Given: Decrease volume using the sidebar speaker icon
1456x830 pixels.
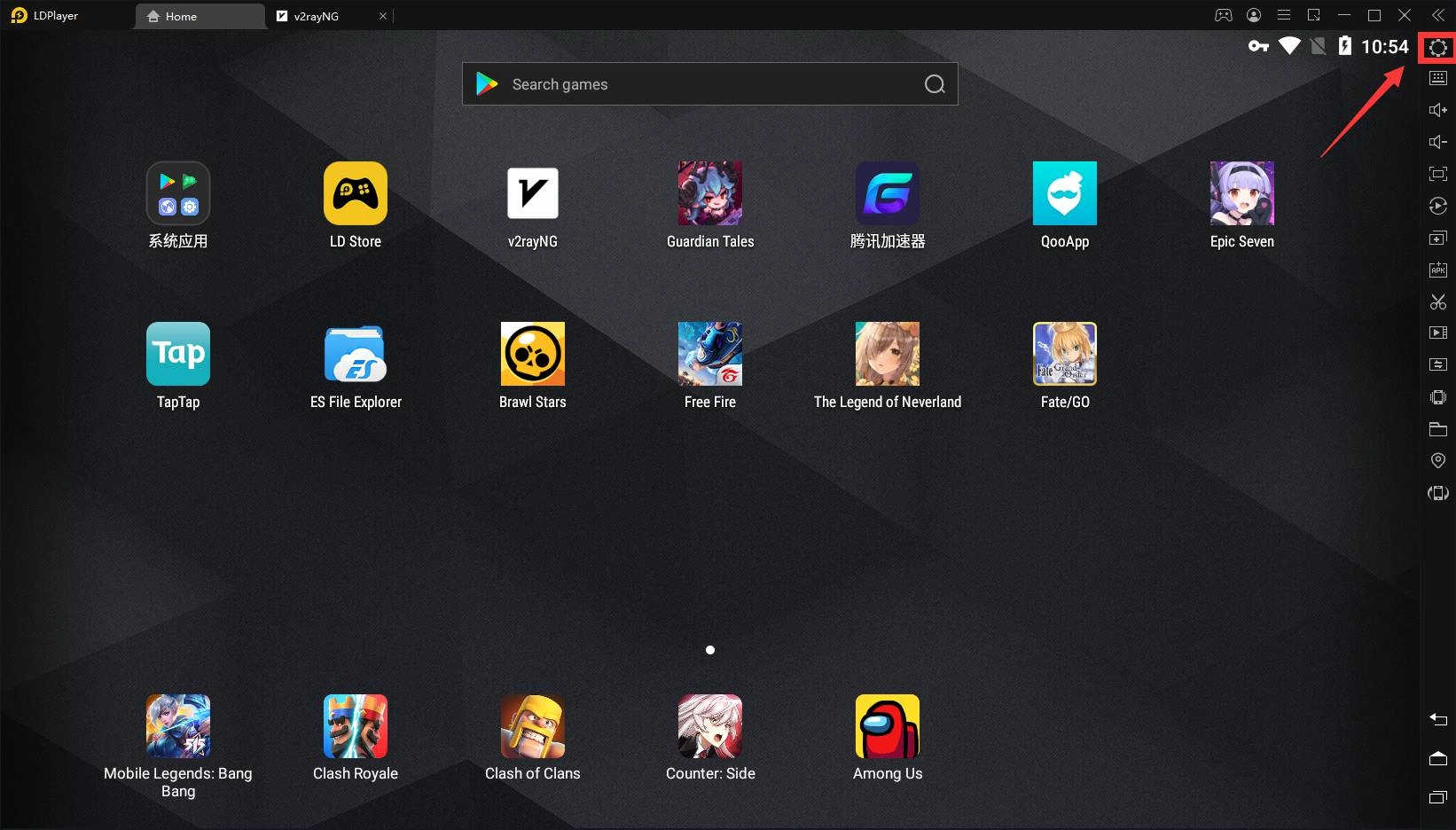Looking at the screenshot, I should [1437, 142].
